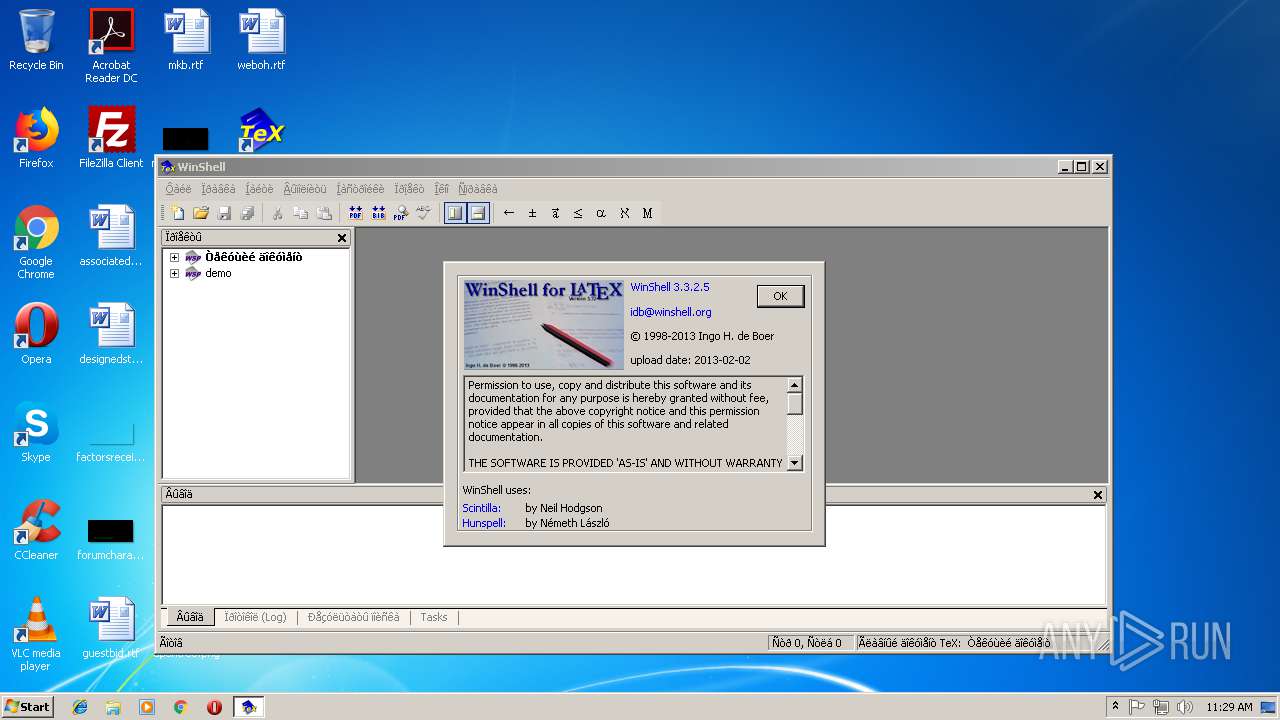Screen dimensions: 1280x720
Task: Click the WinShell for LaTeX logo image
Action: 544,324
